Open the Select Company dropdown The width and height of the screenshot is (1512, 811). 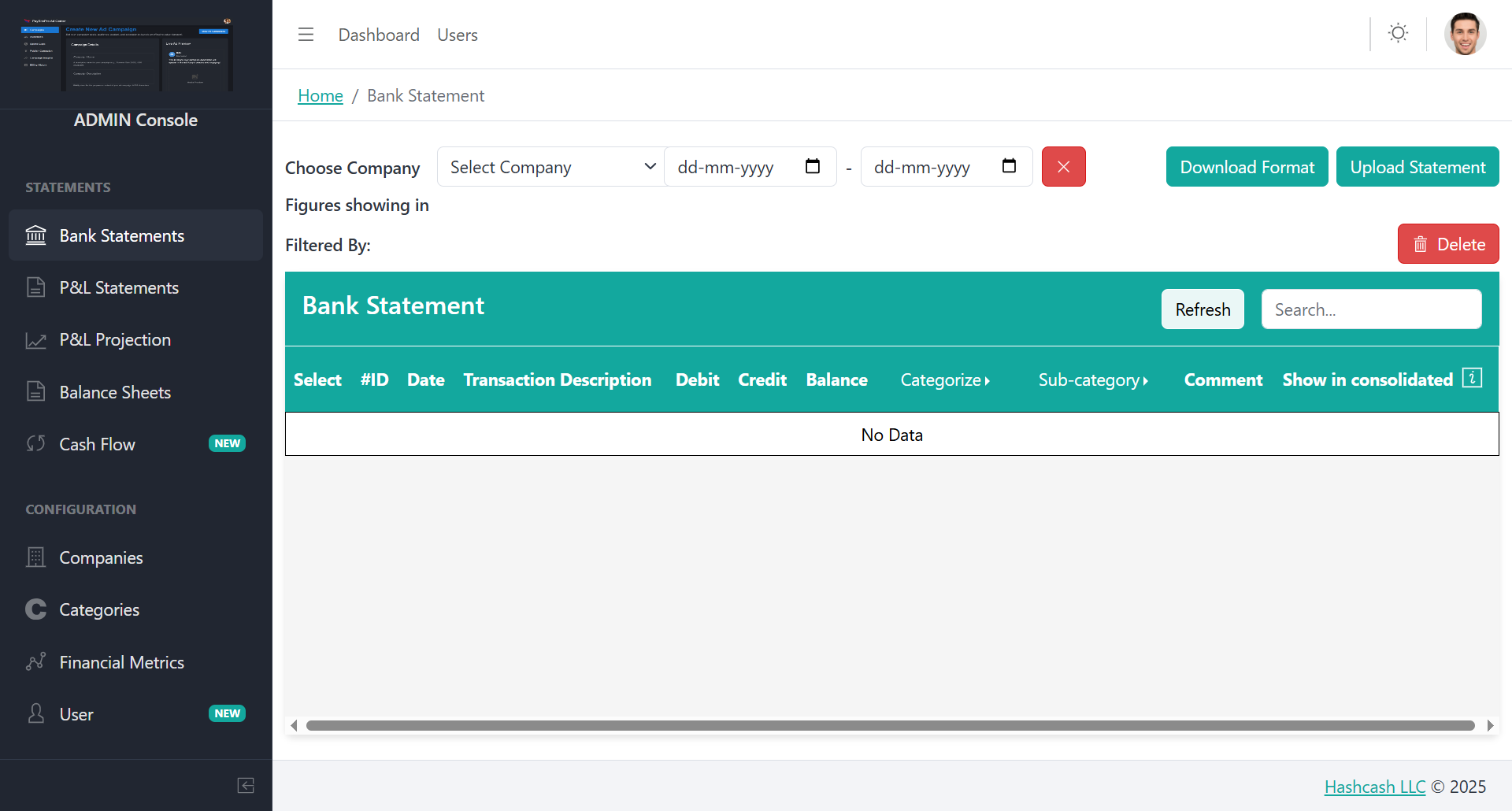(x=550, y=166)
